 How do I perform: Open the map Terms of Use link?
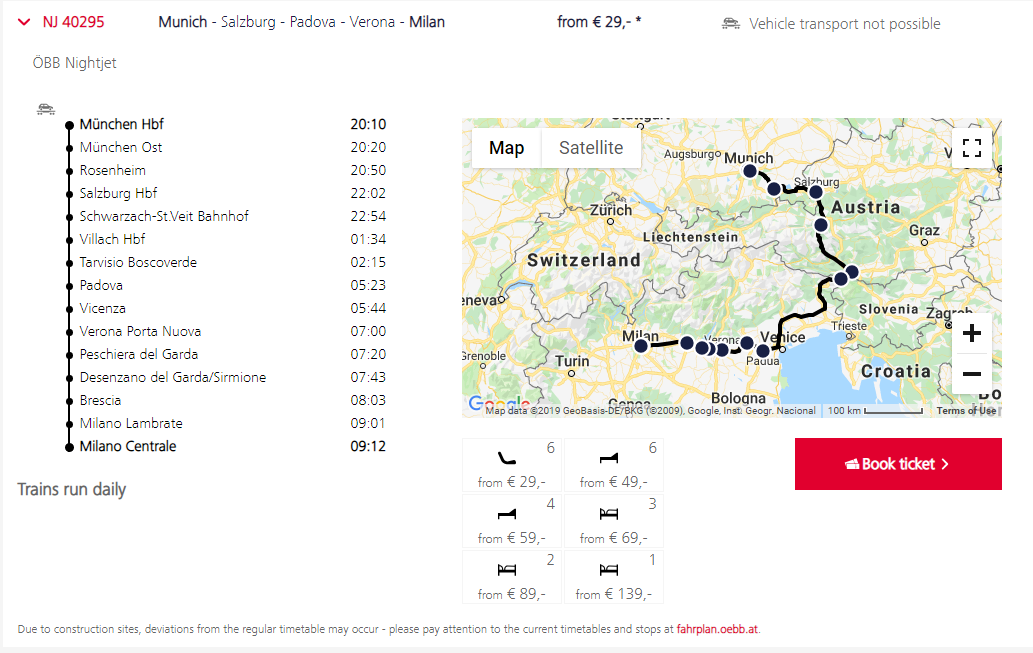(966, 411)
